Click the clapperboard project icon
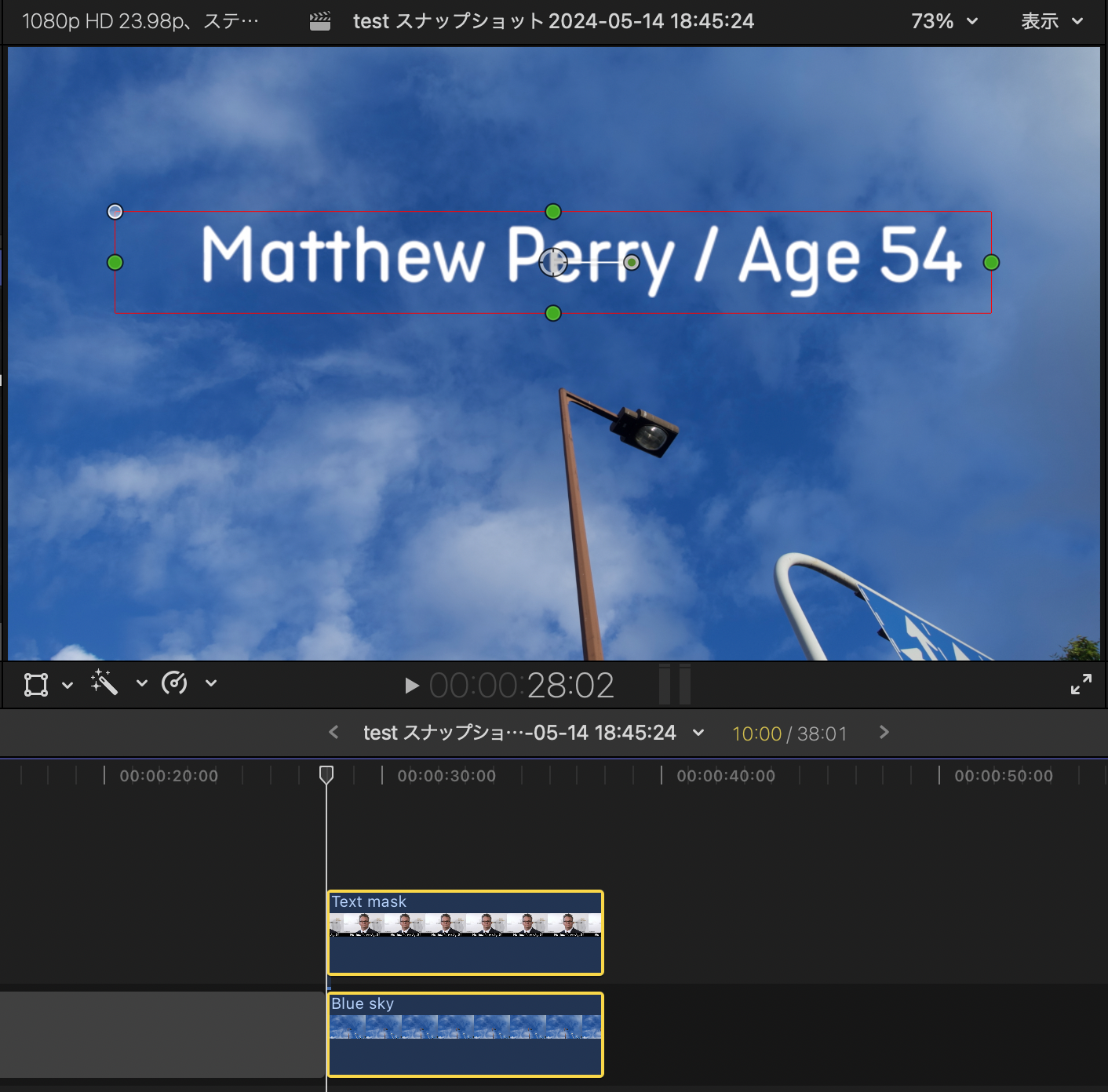The width and height of the screenshot is (1108, 1092). click(320, 21)
